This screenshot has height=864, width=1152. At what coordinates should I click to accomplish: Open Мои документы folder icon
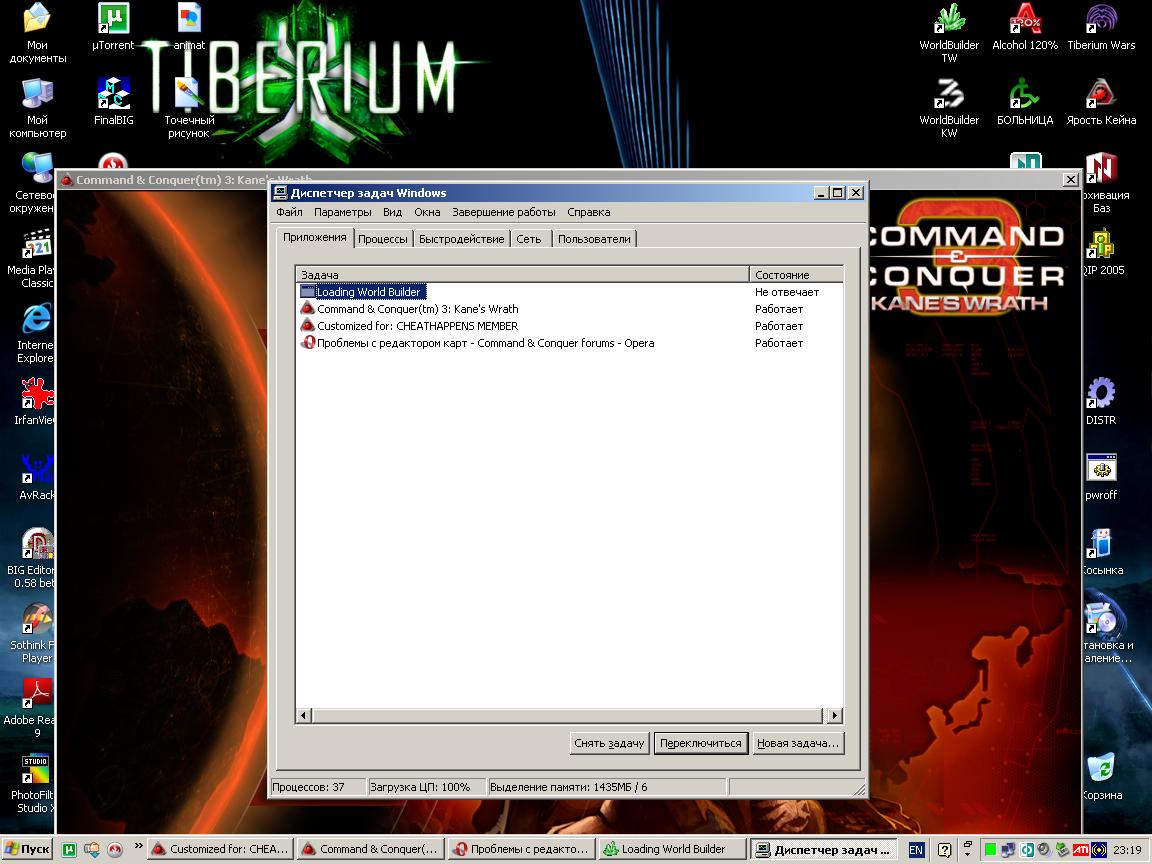pyautogui.click(x=37, y=34)
